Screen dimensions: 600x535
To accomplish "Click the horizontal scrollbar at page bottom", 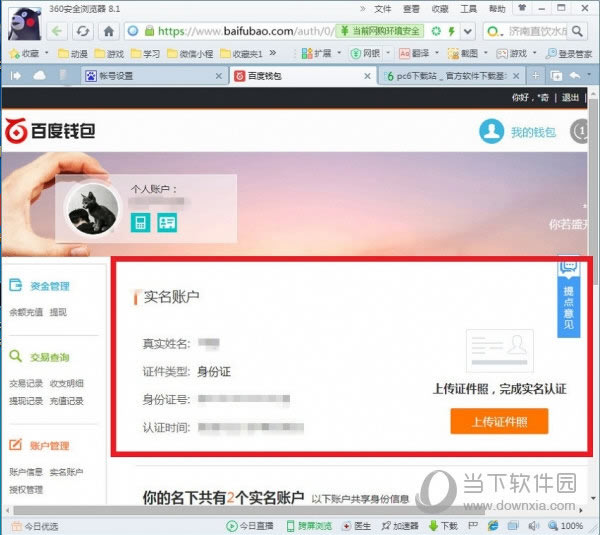I will pyautogui.click(x=249, y=510).
